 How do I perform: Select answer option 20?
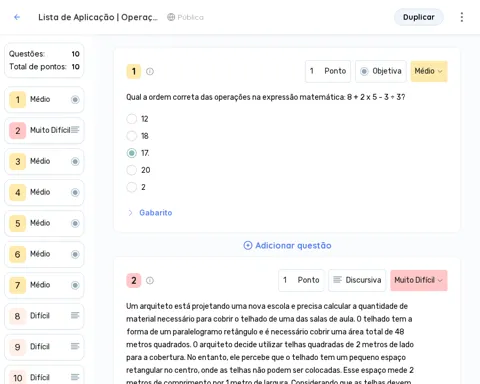point(132,170)
